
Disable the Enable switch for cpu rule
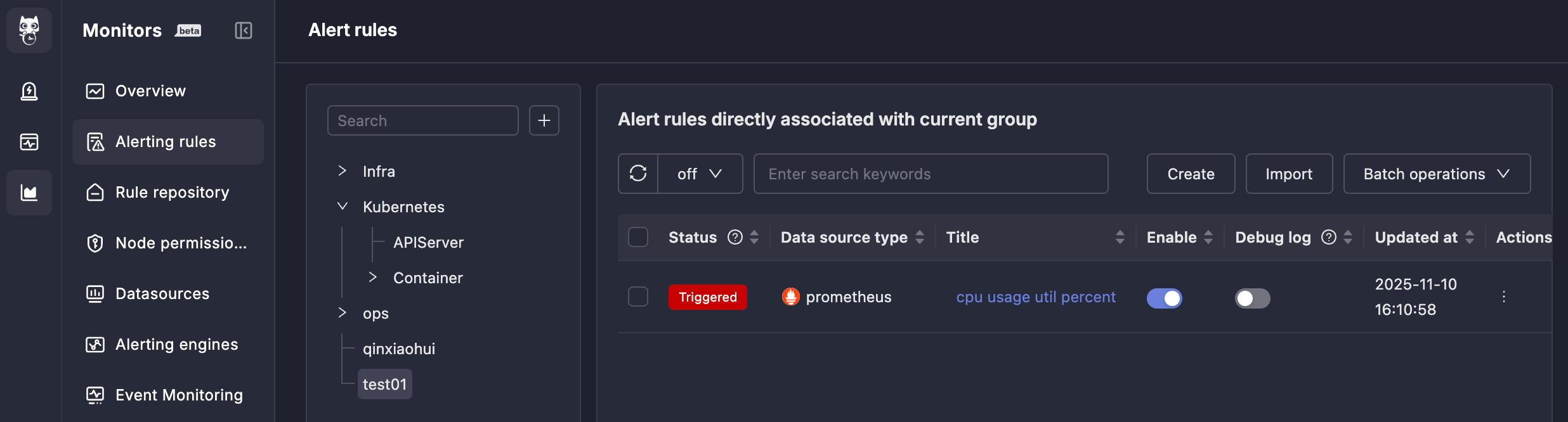click(x=1165, y=298)
